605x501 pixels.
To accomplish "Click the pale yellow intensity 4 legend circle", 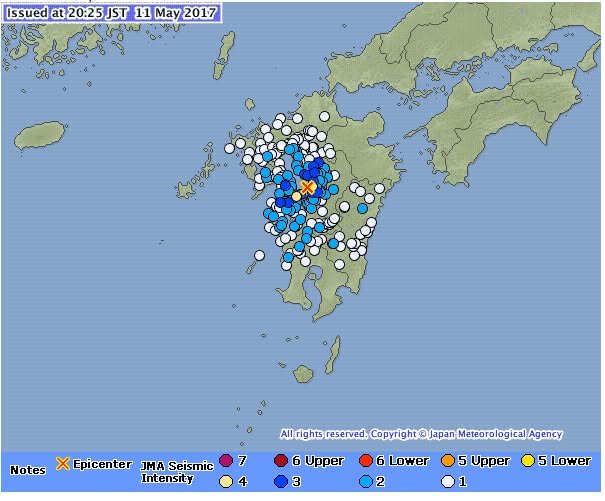I will 226,482.
